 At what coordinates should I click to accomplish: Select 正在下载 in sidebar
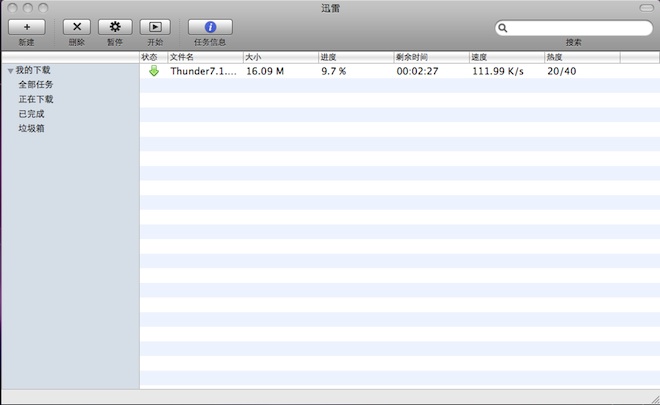(x=36, y=99)
